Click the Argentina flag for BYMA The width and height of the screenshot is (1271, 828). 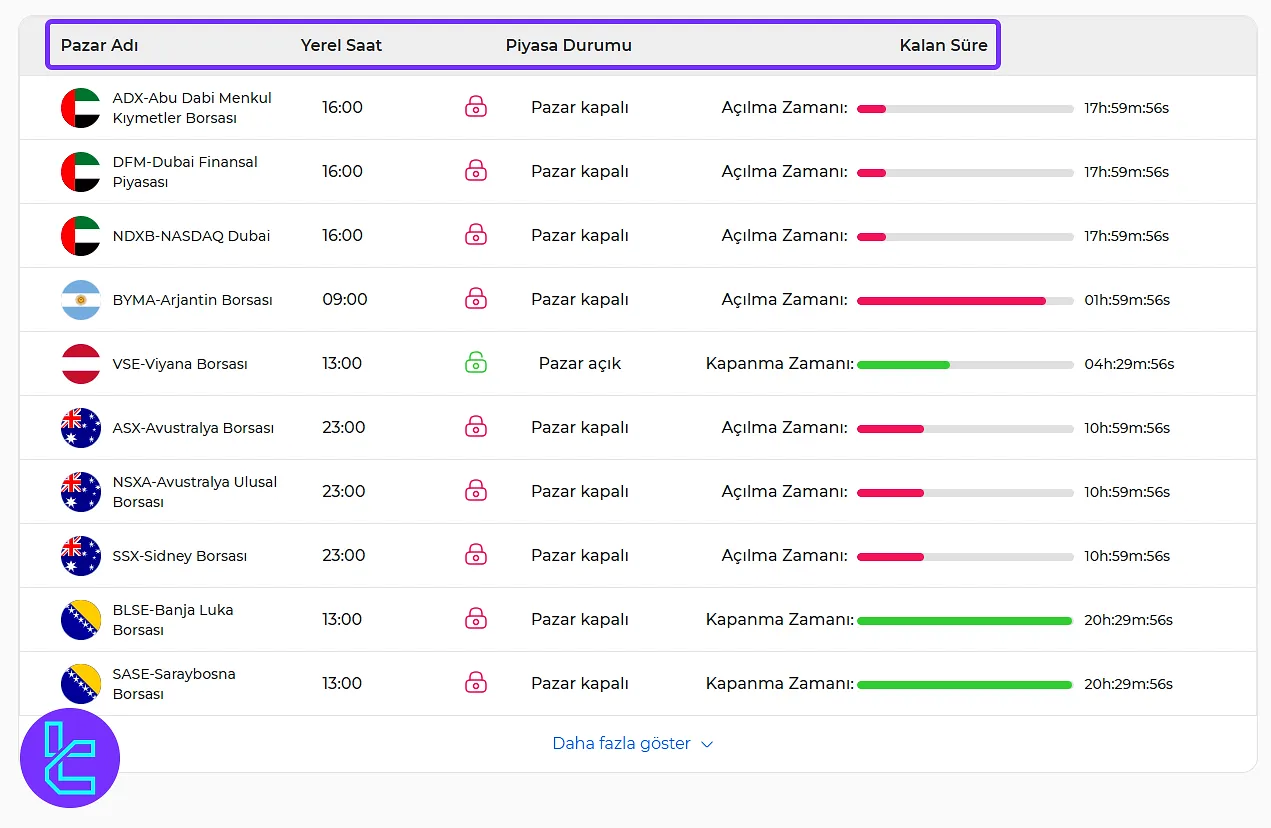(81, 300)
